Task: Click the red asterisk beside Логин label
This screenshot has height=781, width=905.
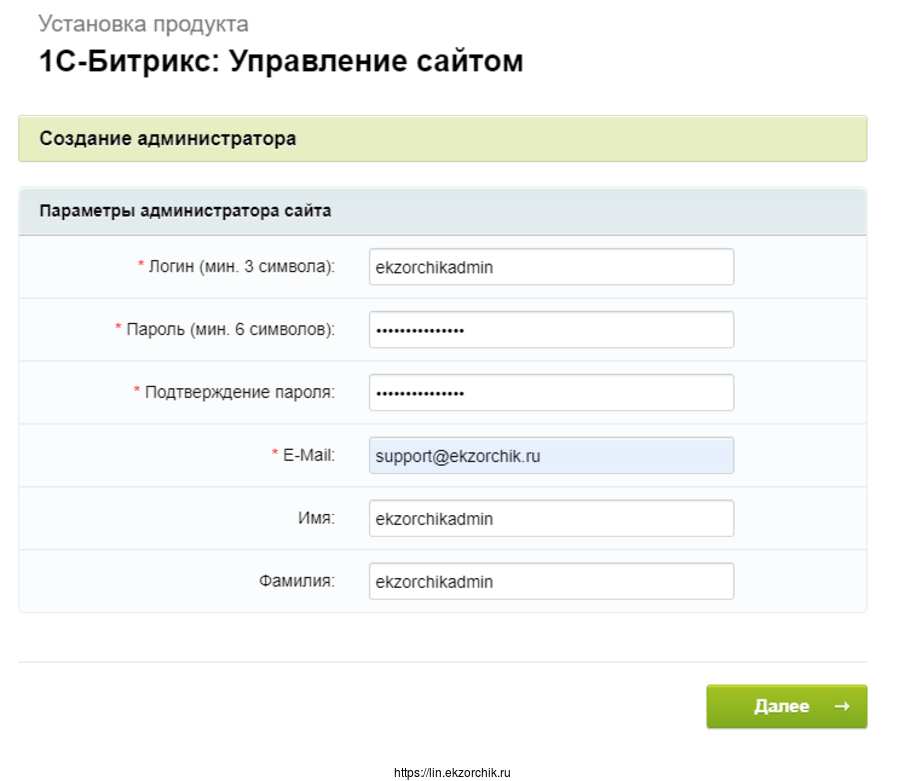Action: [x=141, y=266]
